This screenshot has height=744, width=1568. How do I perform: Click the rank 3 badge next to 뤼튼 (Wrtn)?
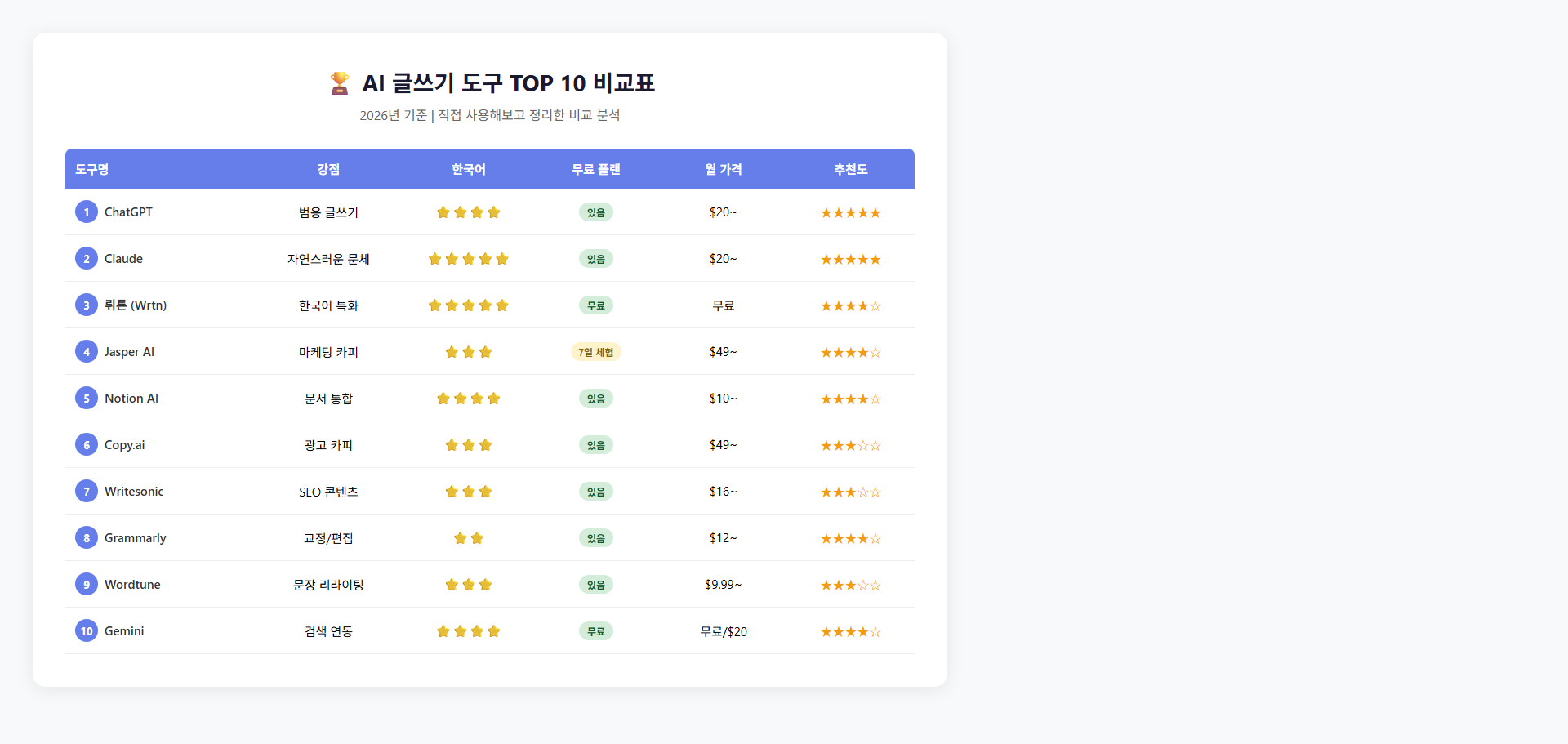[x=86, y=305]
